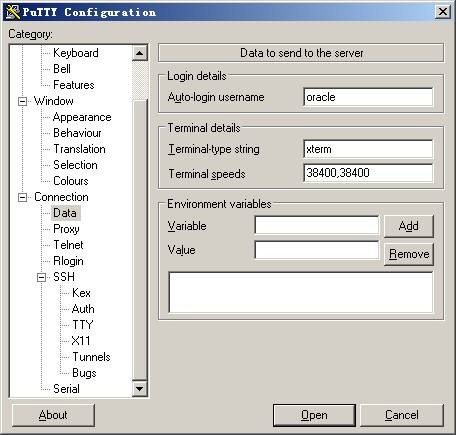Open the TTY settings under SSH
Image resolution: width=456 pixels, height=435 pixels.
[83, 325]
